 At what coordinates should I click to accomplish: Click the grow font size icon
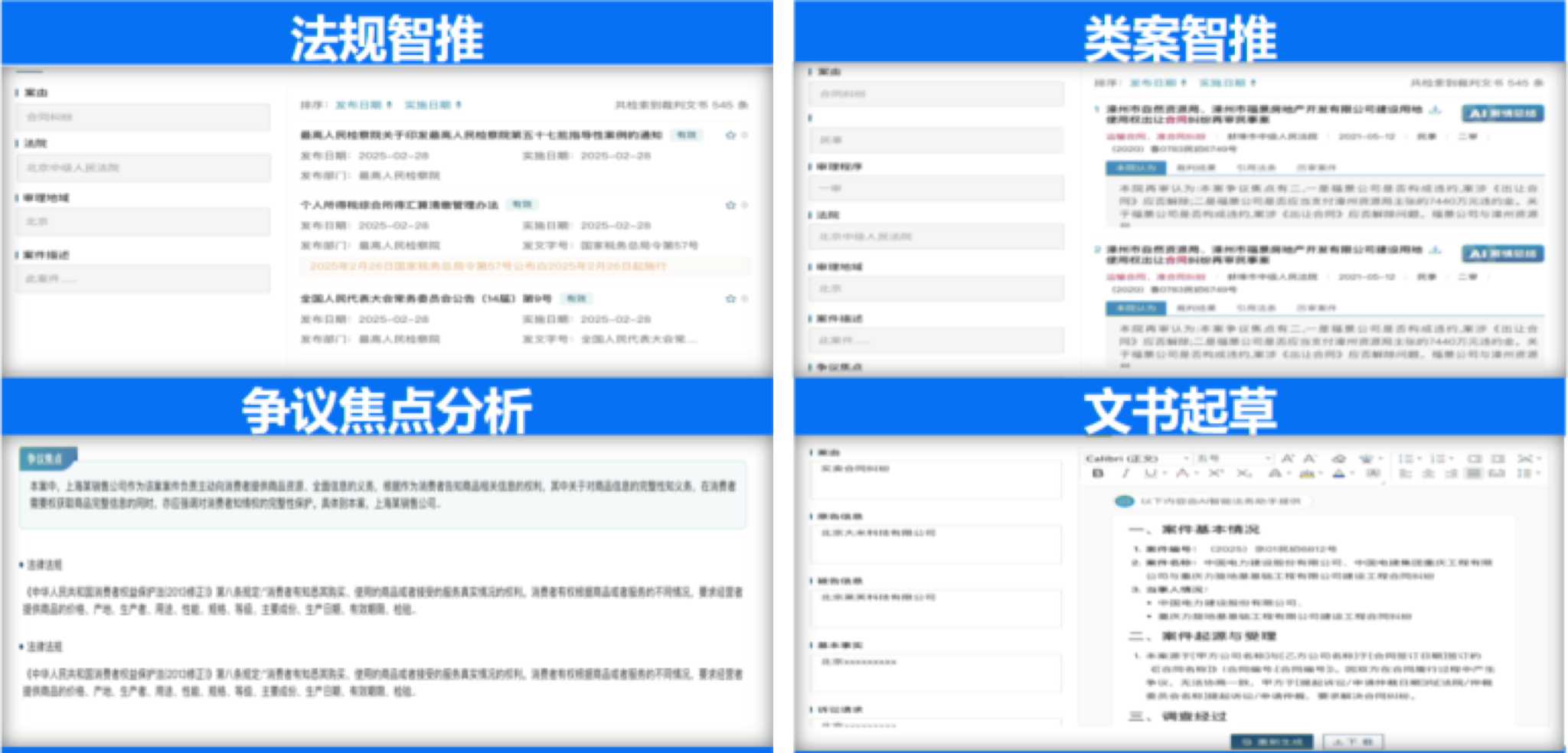click(1288, 458)
